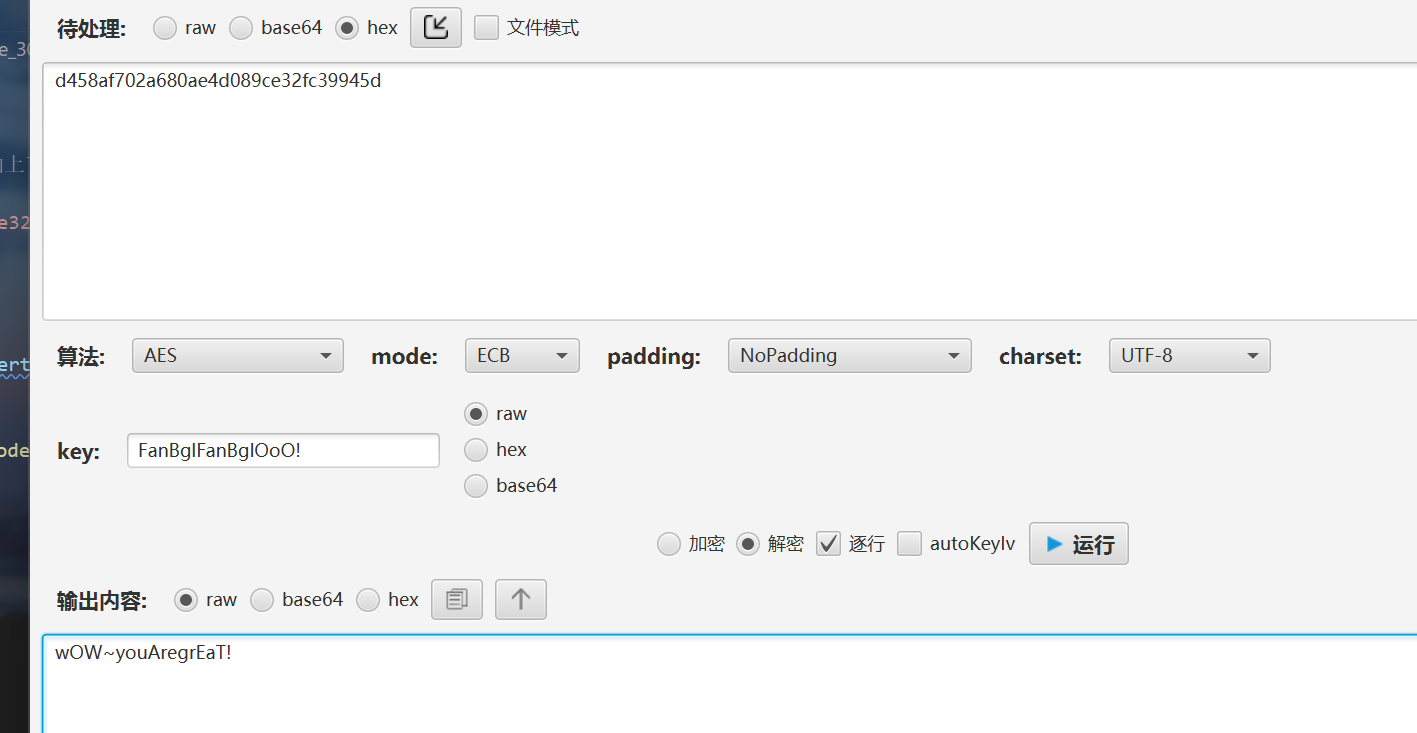1417x733 pixels.
Task: Choose base64 format for the key
Action: pyautogui.click(x=477, y=486)
